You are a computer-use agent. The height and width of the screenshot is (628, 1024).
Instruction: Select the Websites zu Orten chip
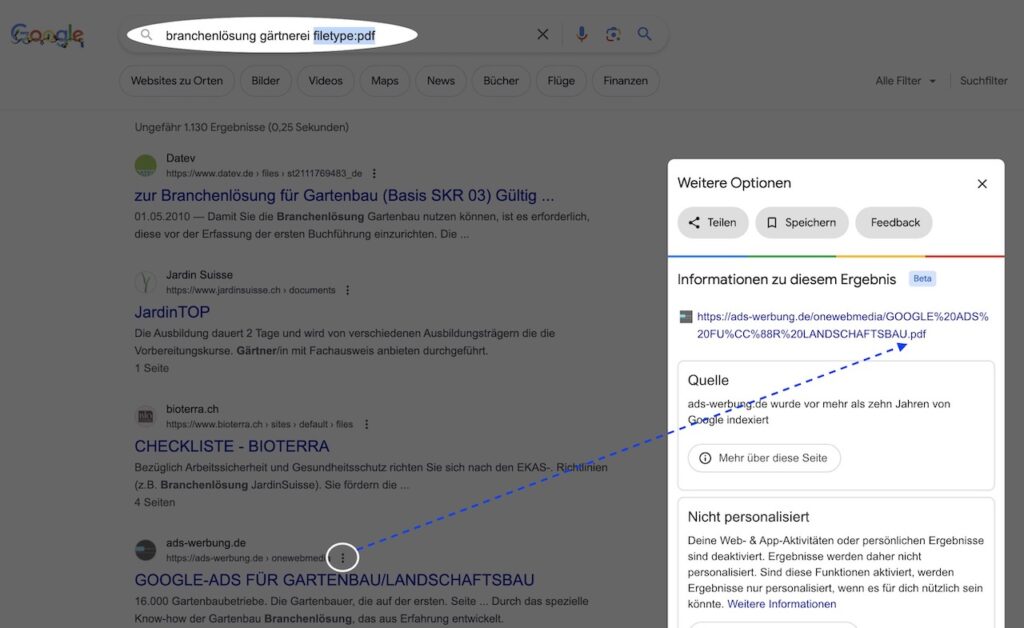pos(176,81)
